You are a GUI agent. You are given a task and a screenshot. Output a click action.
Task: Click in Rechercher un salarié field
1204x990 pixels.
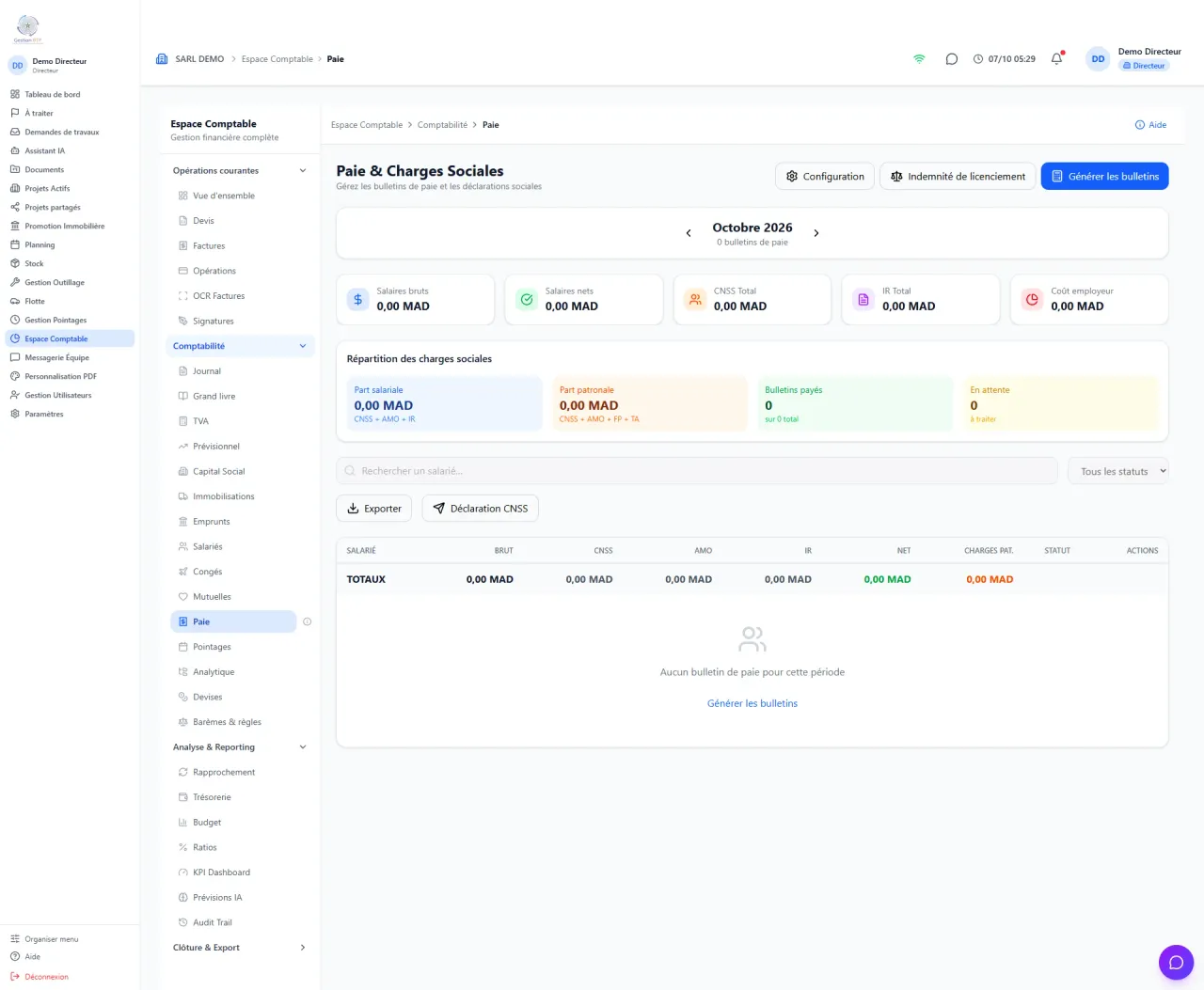coord(697,471)
